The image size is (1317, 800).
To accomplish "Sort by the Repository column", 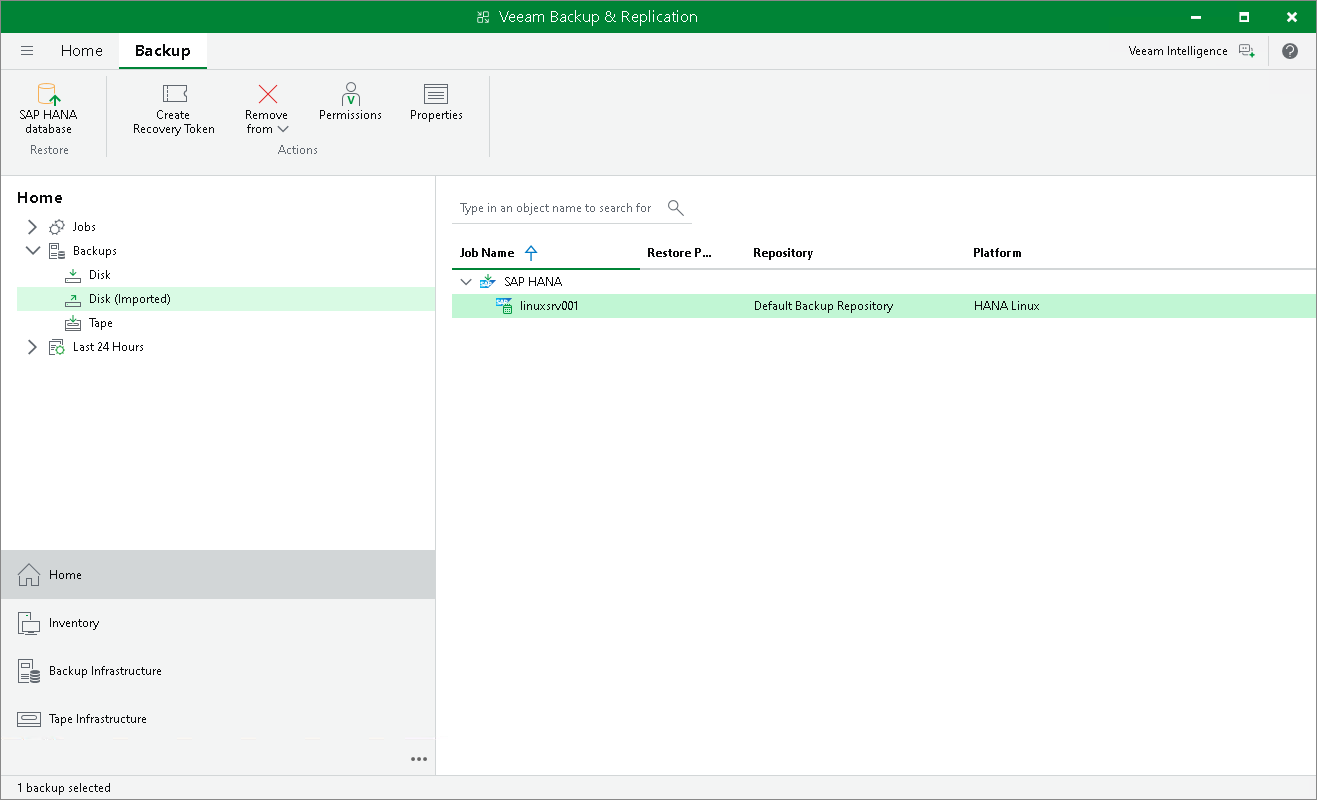I will click(x=783, y=253).
